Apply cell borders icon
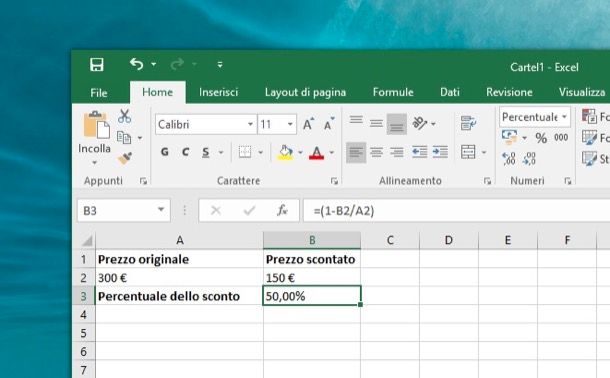Screen dimensions: 610x378 point(245,152)
